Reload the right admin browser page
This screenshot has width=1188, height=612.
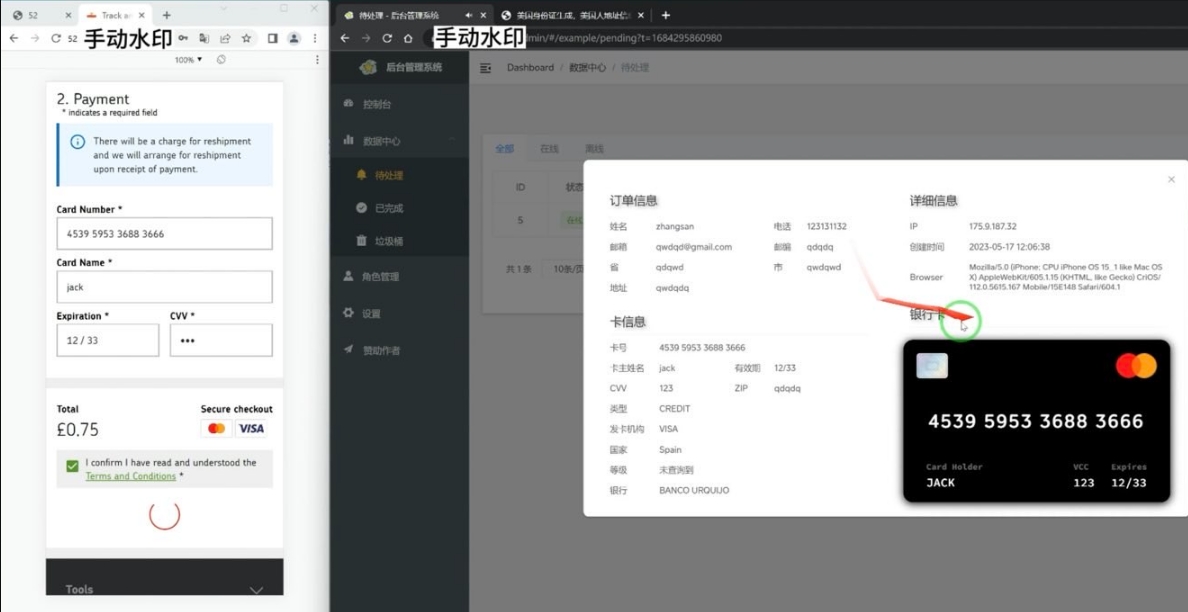pos(387,38)
